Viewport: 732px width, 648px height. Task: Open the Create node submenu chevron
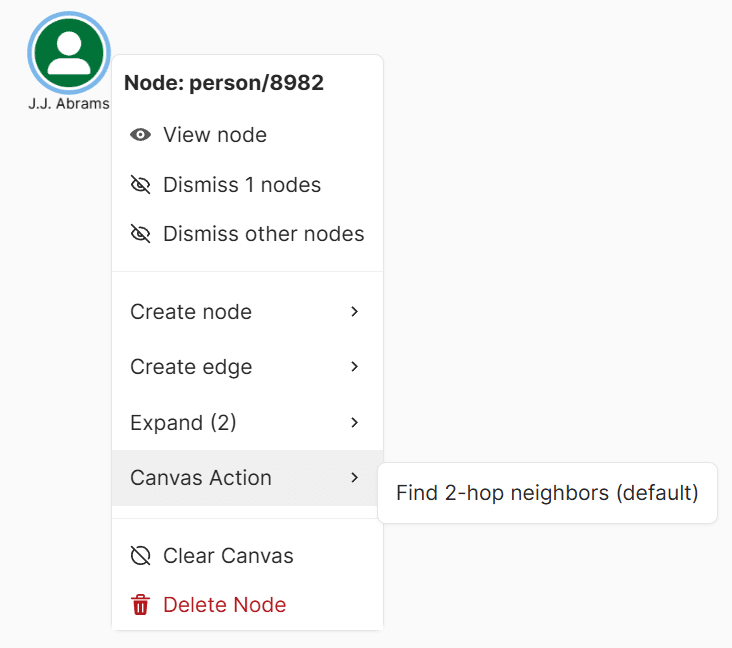[354, 311]
